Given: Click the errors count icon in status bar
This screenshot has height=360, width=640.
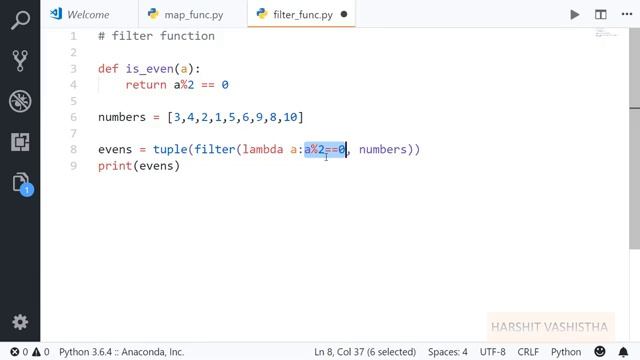Looking at the screenshot, I should (19, 352).
